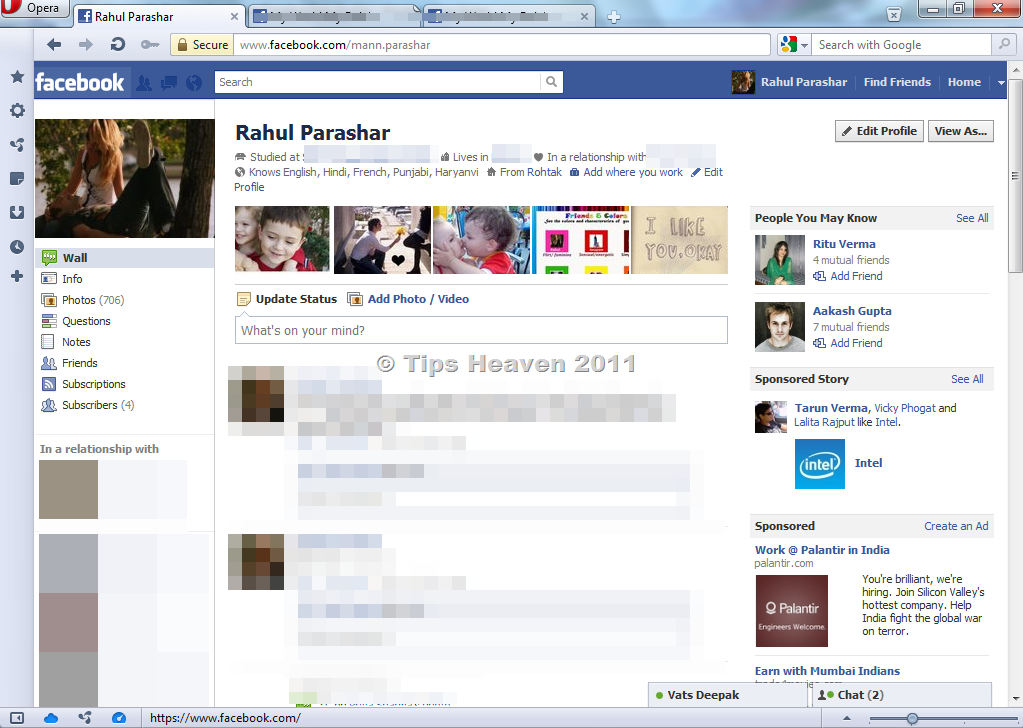Click the What's on your mind field
This screenshot has width=1023, height=728.
481,330
